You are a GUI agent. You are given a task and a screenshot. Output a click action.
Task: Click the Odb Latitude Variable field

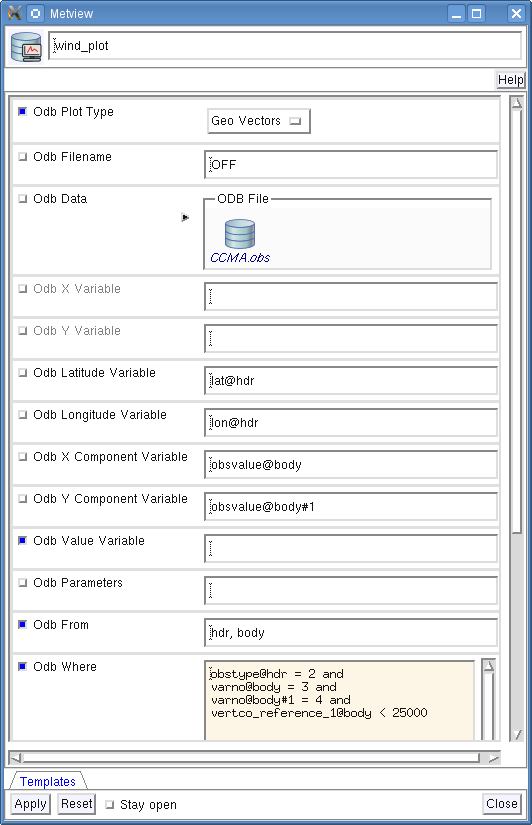(350, 380)
